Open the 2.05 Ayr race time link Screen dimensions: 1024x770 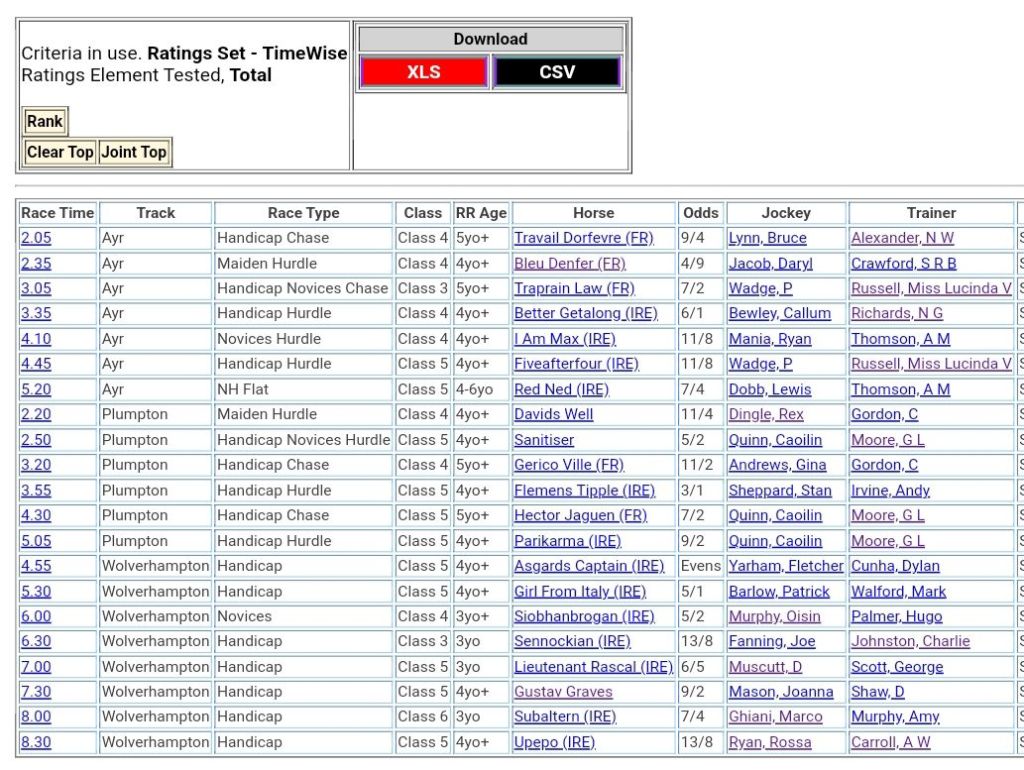[36, 238]
